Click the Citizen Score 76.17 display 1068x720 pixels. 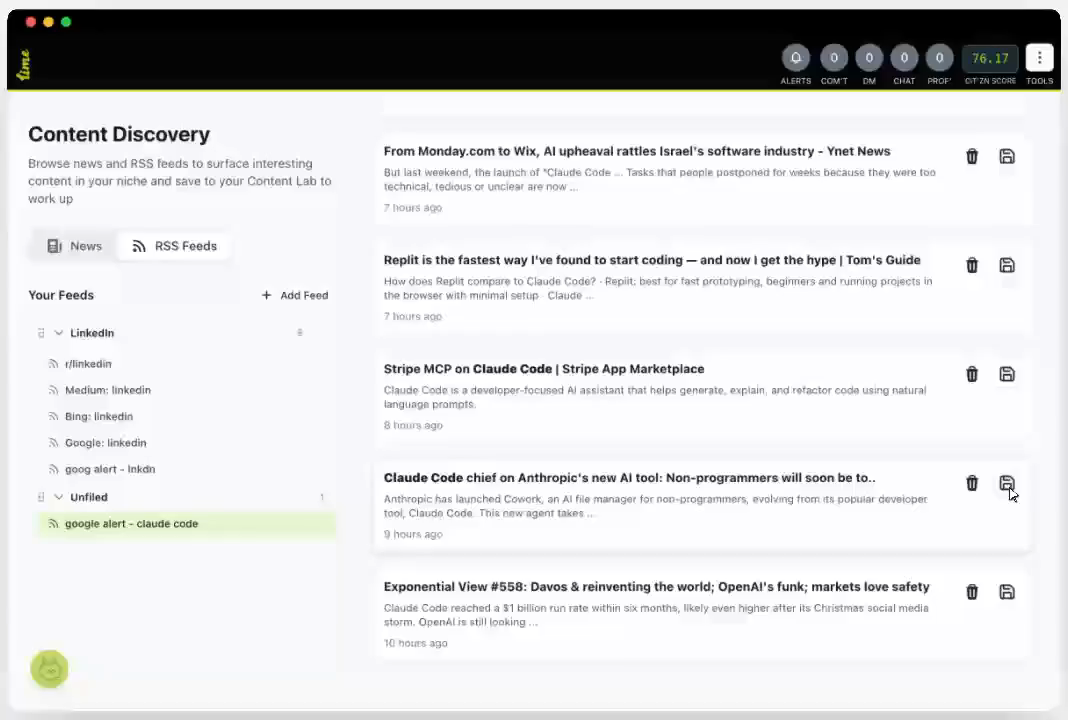pos(990,59)
